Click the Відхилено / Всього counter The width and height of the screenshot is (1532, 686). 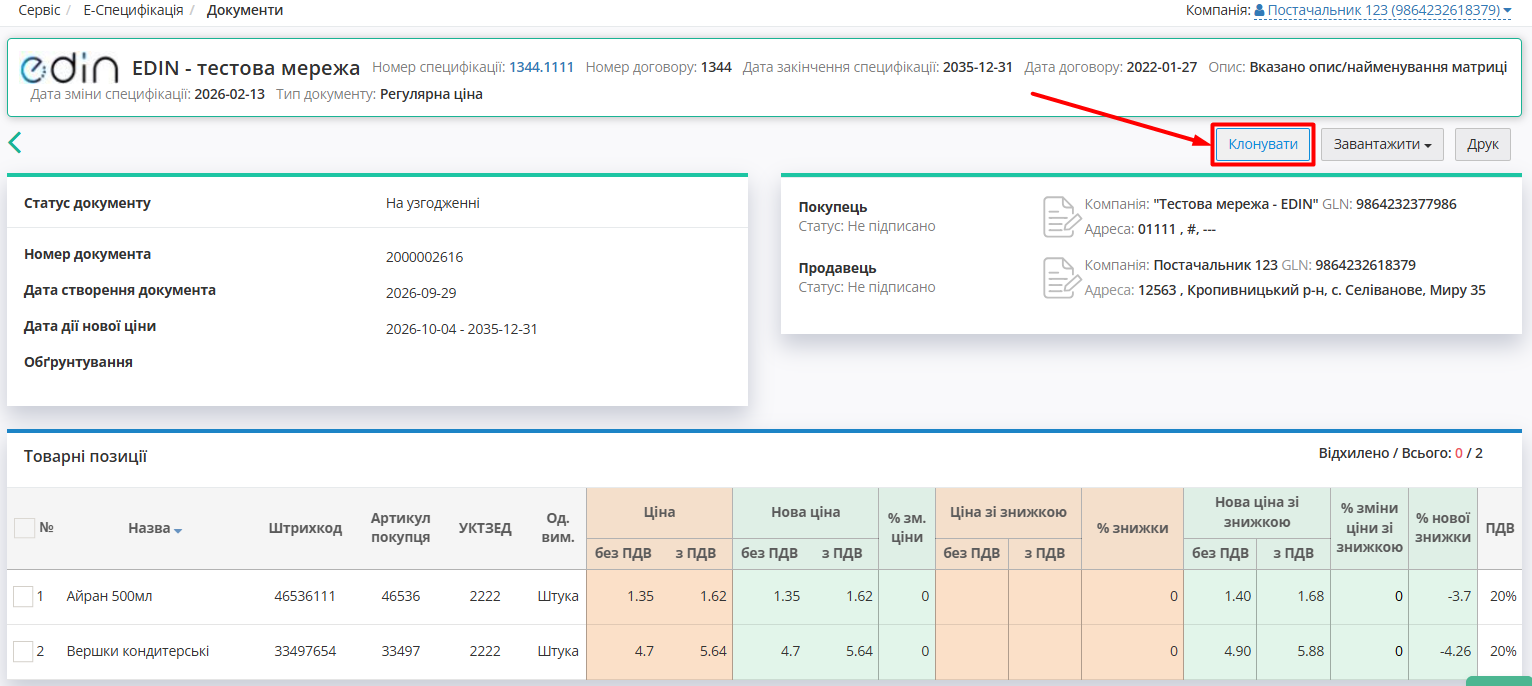[x=1400, y=453]
